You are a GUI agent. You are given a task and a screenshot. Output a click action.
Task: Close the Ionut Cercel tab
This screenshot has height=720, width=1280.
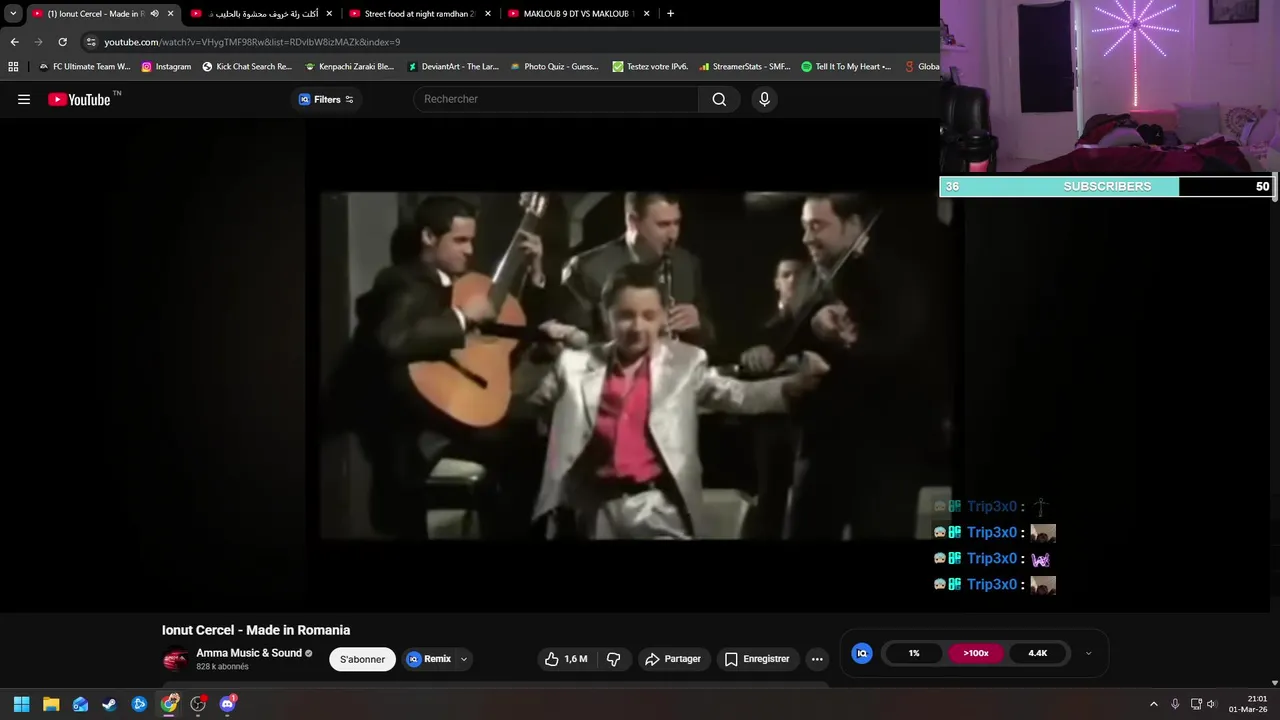pyautogui.click(x=170, y=14)
